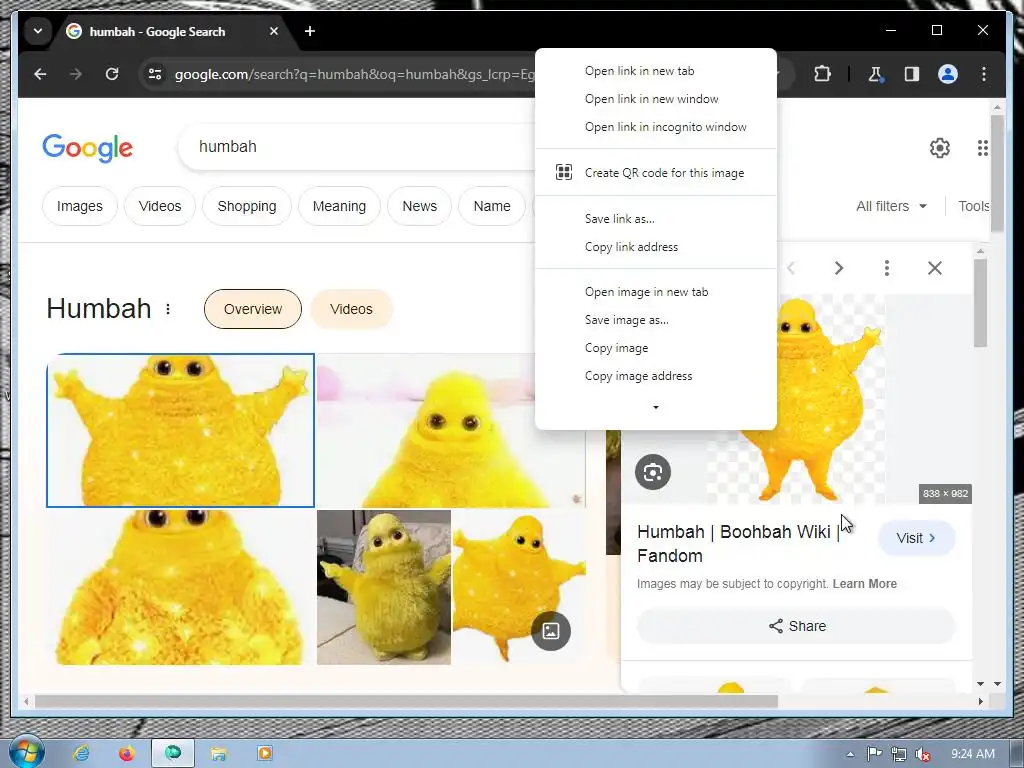Expand context menu with bottom arrow
The width and height of the screenshot is (1024, 768).
click(656, 408)
